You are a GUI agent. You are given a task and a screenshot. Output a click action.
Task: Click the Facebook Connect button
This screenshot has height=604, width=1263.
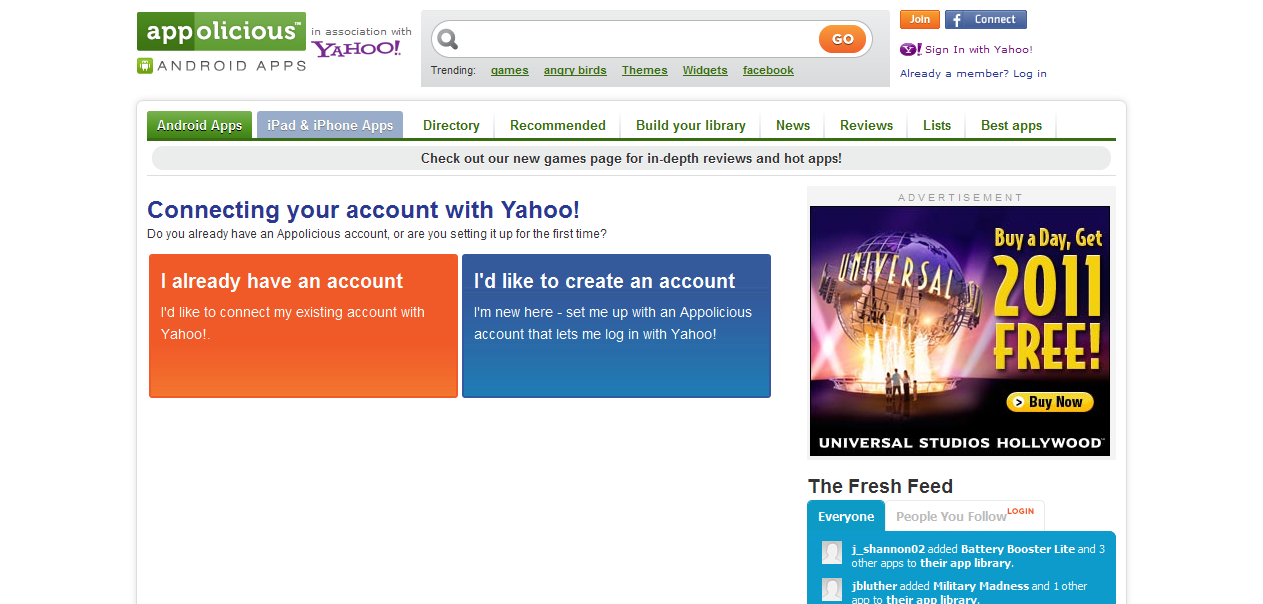[x=985, y=20]
